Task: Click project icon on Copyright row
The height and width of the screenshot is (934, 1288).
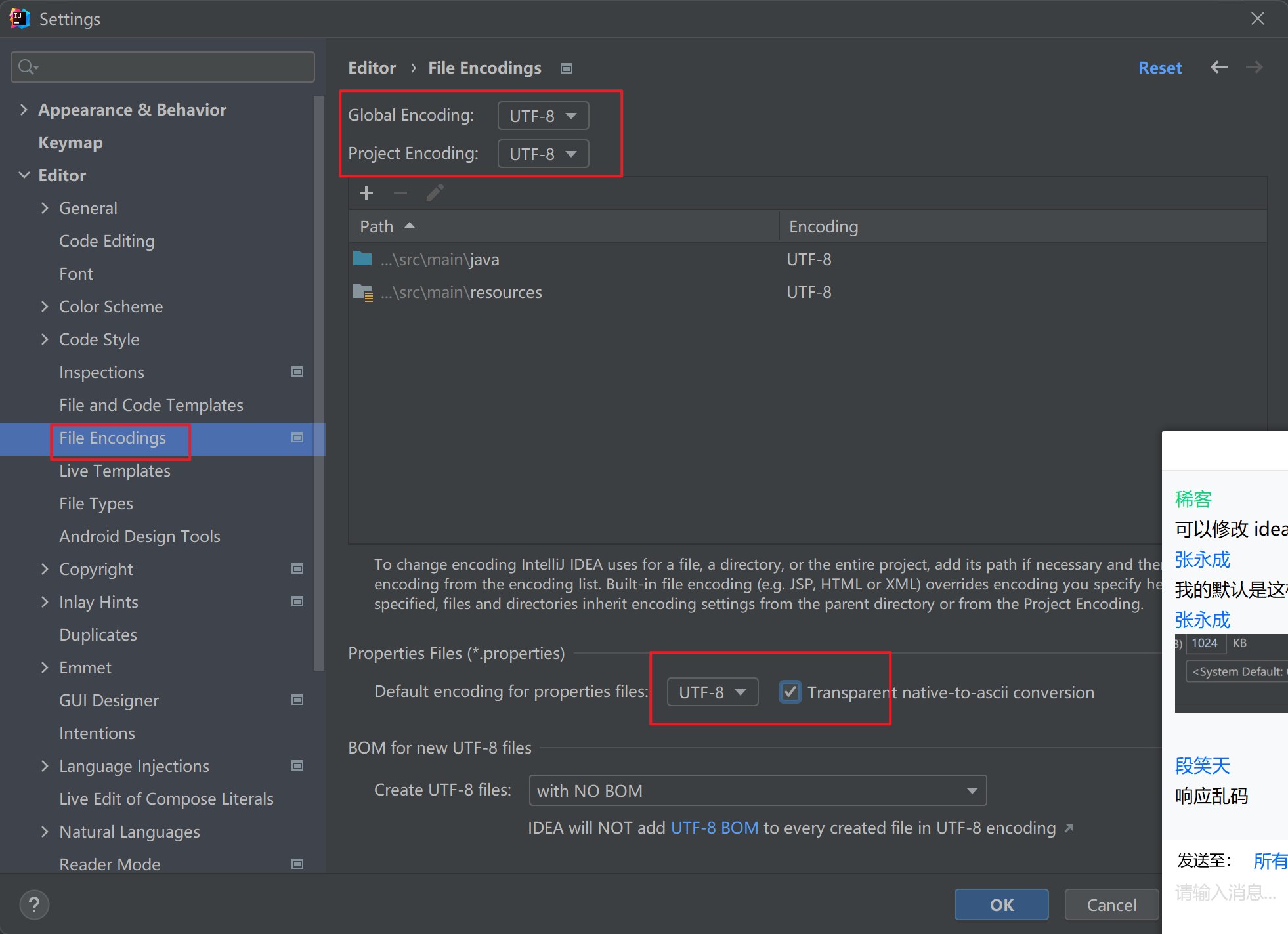Action: (297, 568)
